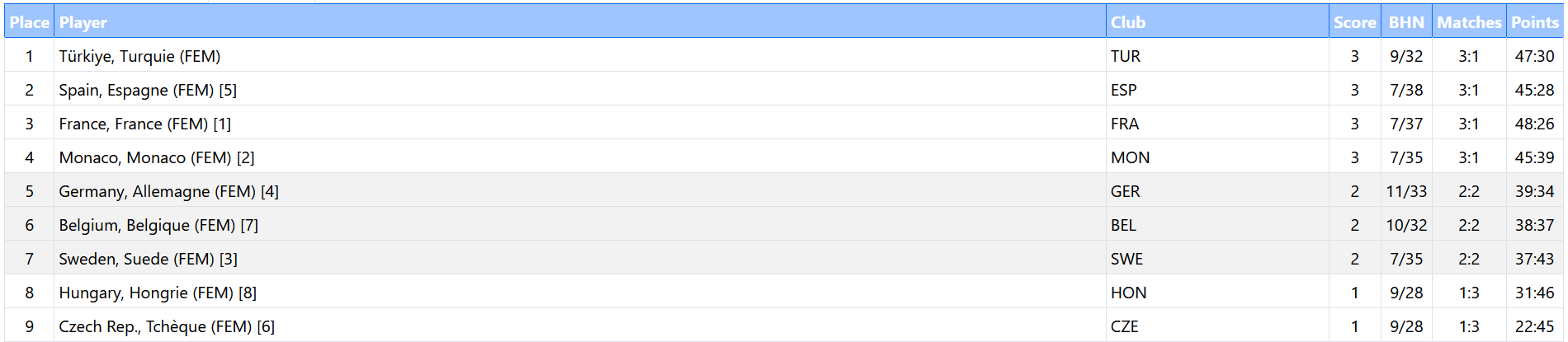Click Spain, Espagne (FEM) [5] player name

point(148,90)
